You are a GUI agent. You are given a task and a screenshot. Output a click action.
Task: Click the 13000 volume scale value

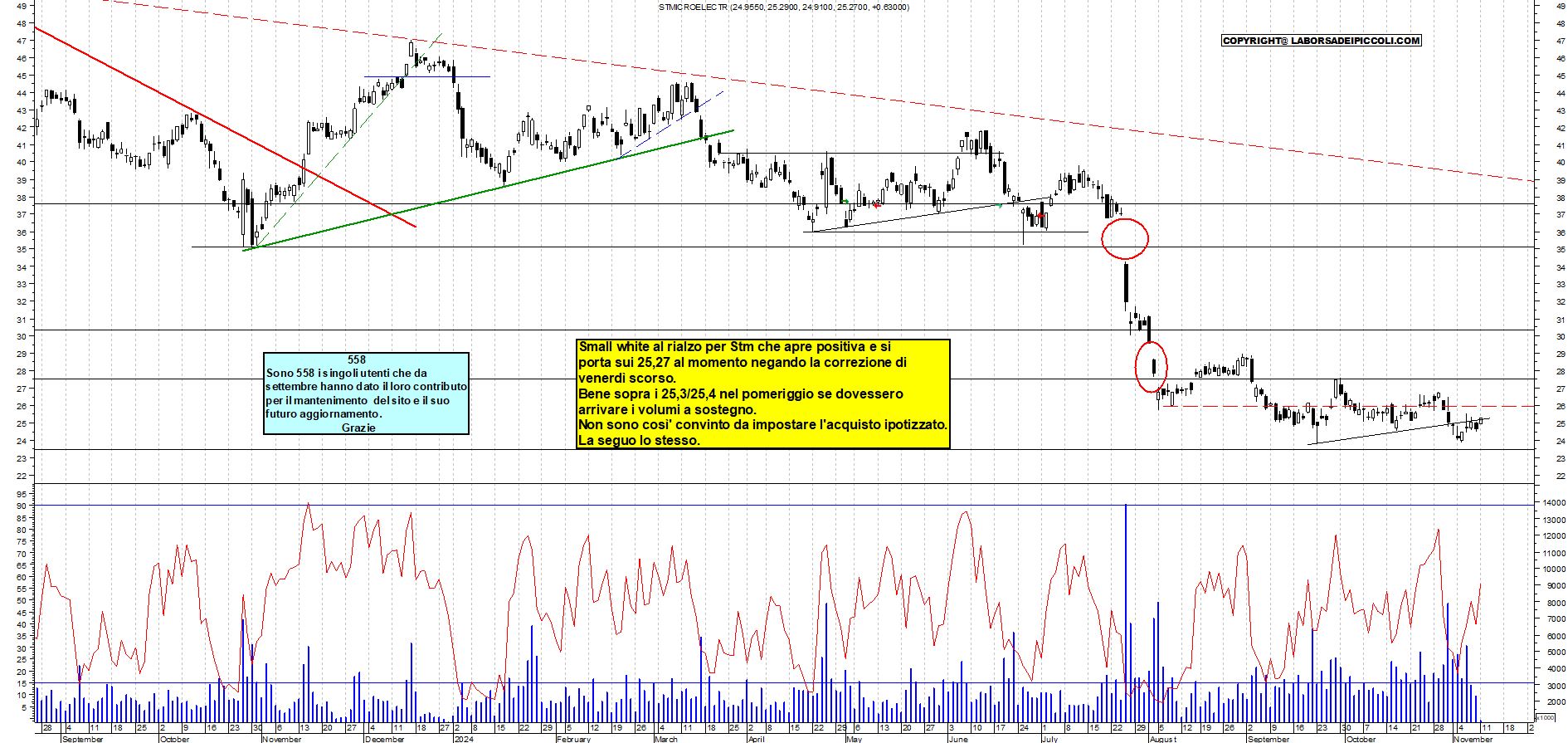tap(1553, 520)
